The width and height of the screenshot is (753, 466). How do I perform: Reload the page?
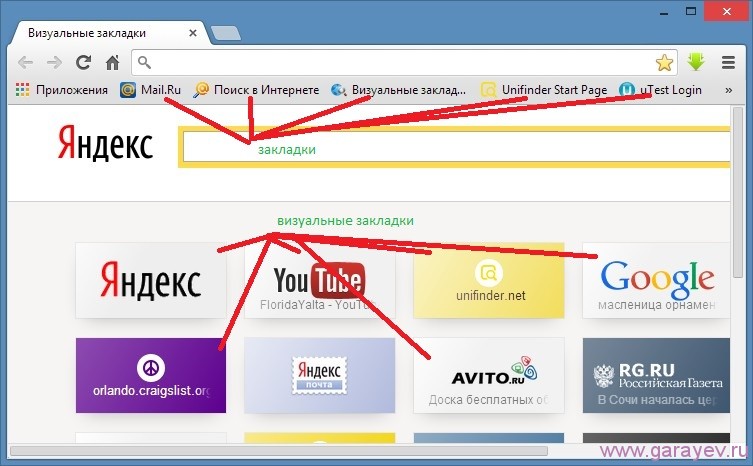click(84, 62)
